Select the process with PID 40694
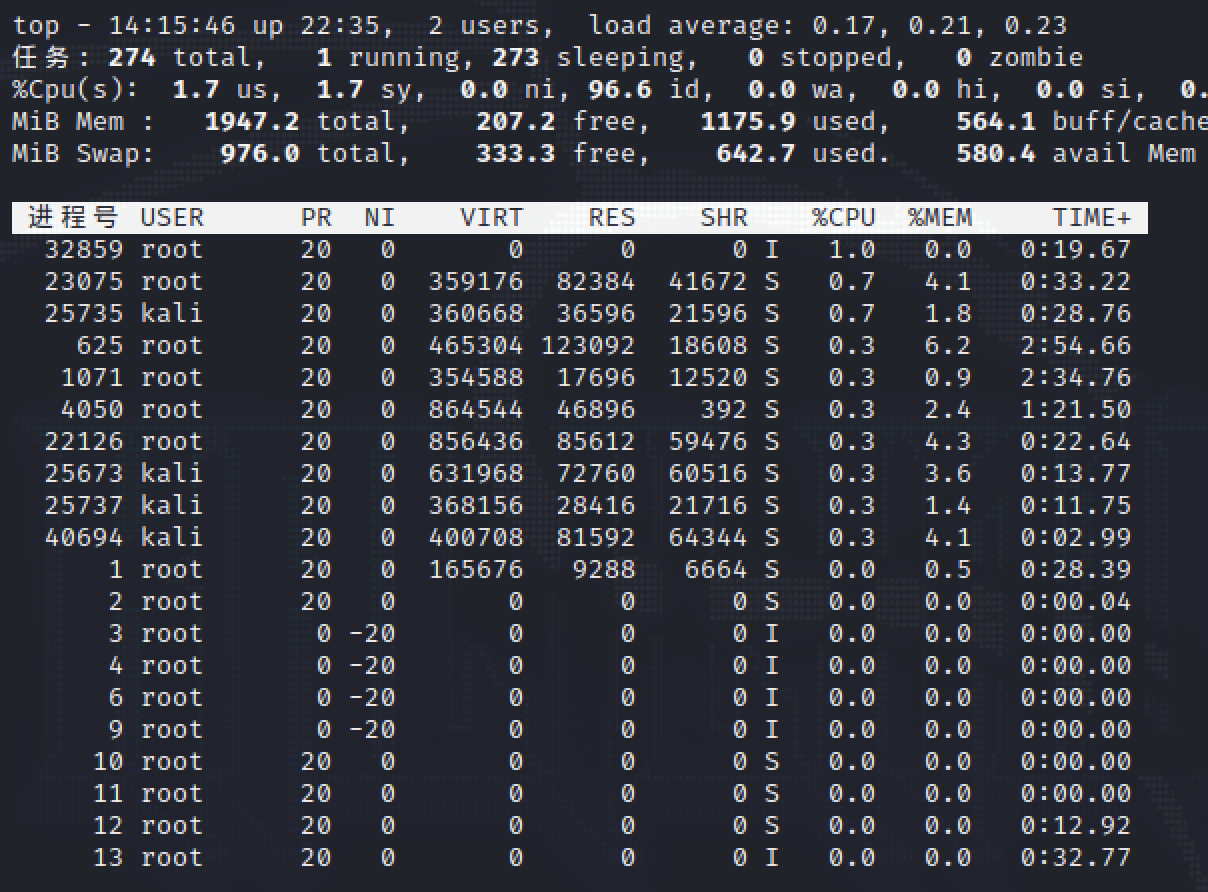Viewport: 1208px width, 892px height. click(84, 538)
